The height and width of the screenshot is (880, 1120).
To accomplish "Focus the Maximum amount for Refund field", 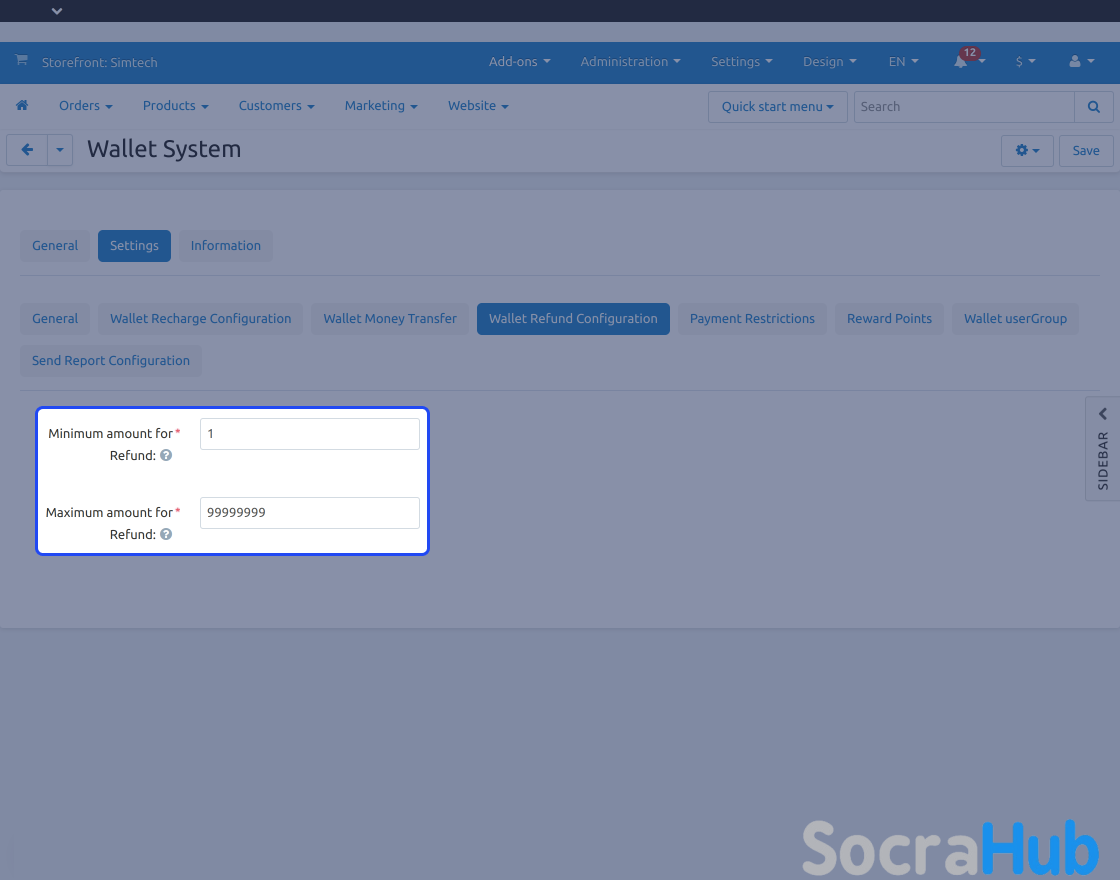I will click(310, 513).
